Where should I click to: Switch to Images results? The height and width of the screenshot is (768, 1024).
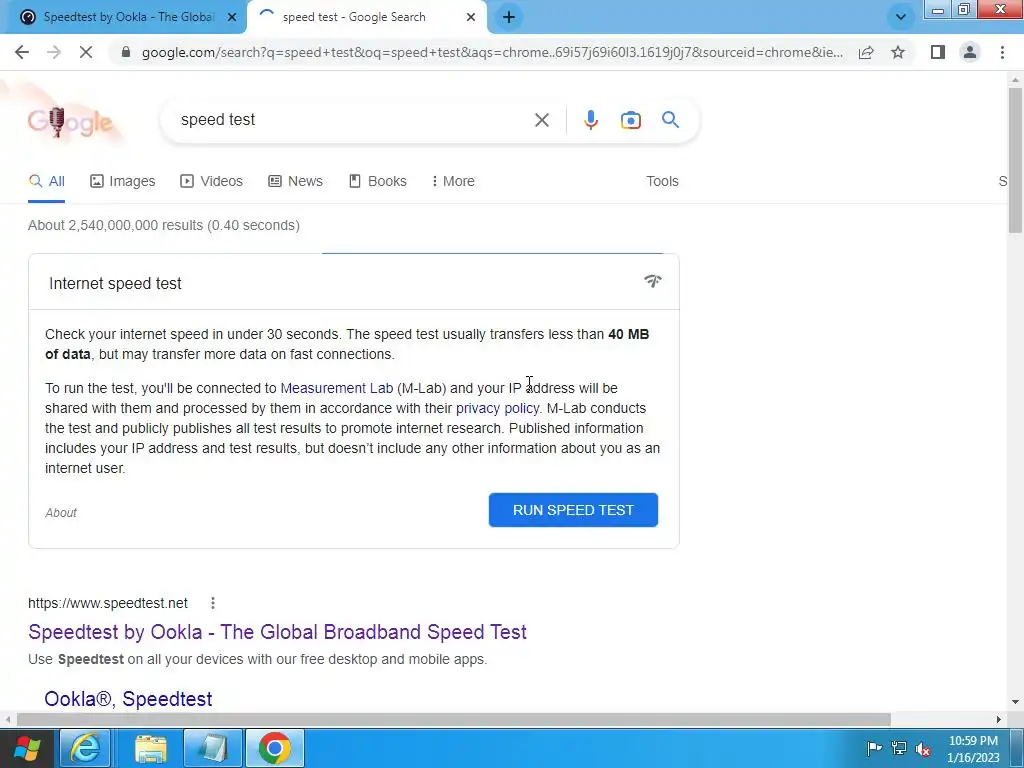coord(123,182)
